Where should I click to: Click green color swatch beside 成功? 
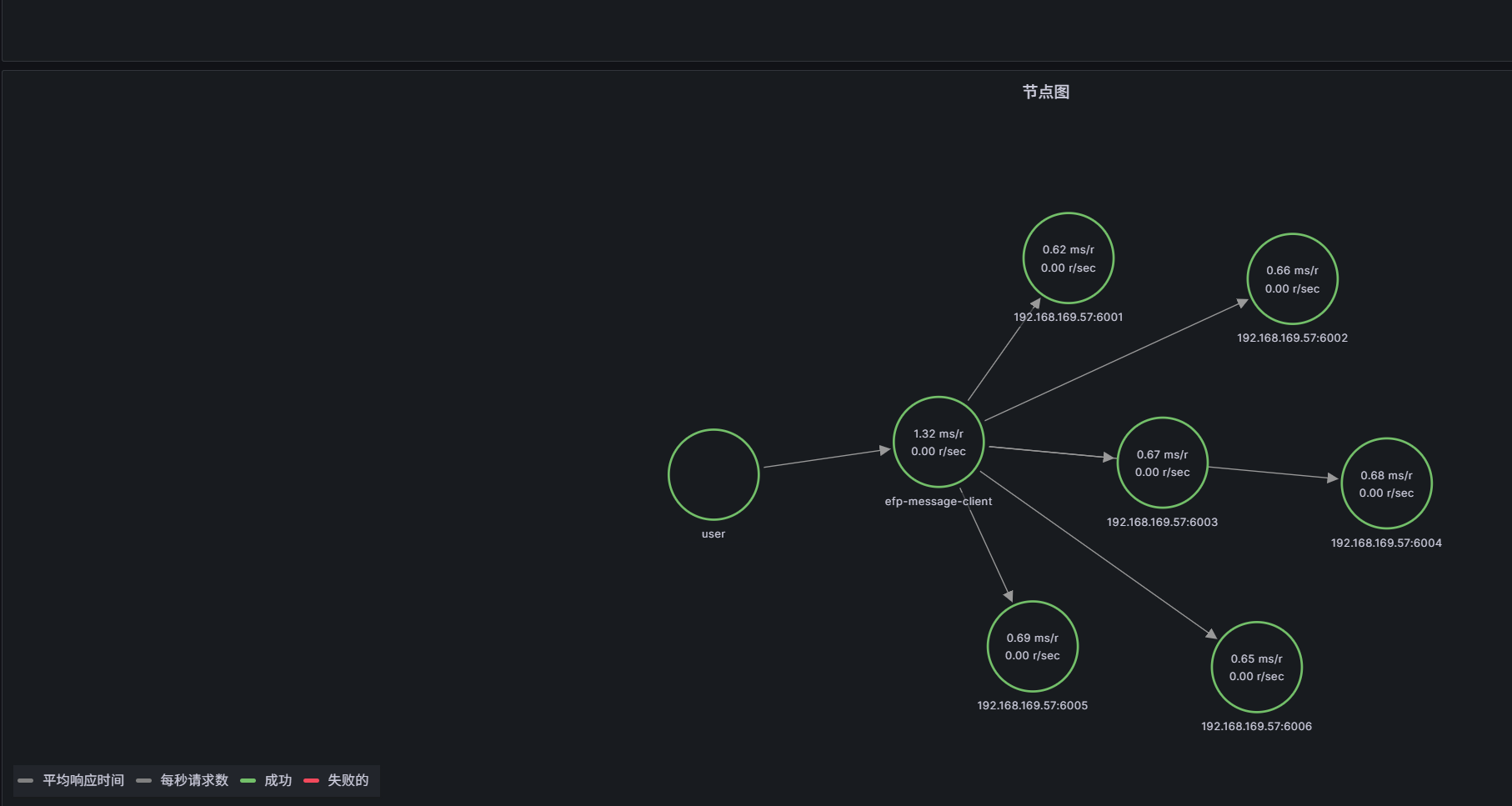click(248, 780)
